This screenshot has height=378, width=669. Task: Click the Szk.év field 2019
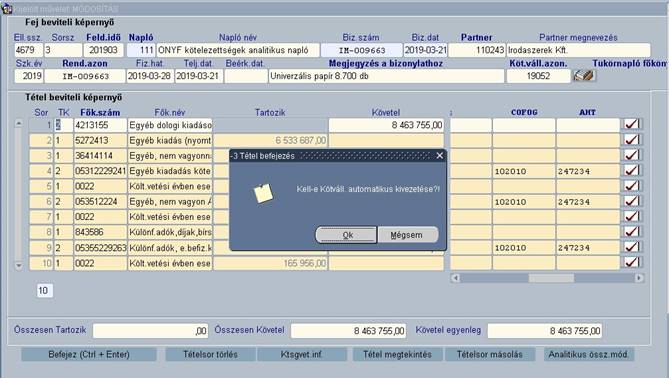(29, 76)
